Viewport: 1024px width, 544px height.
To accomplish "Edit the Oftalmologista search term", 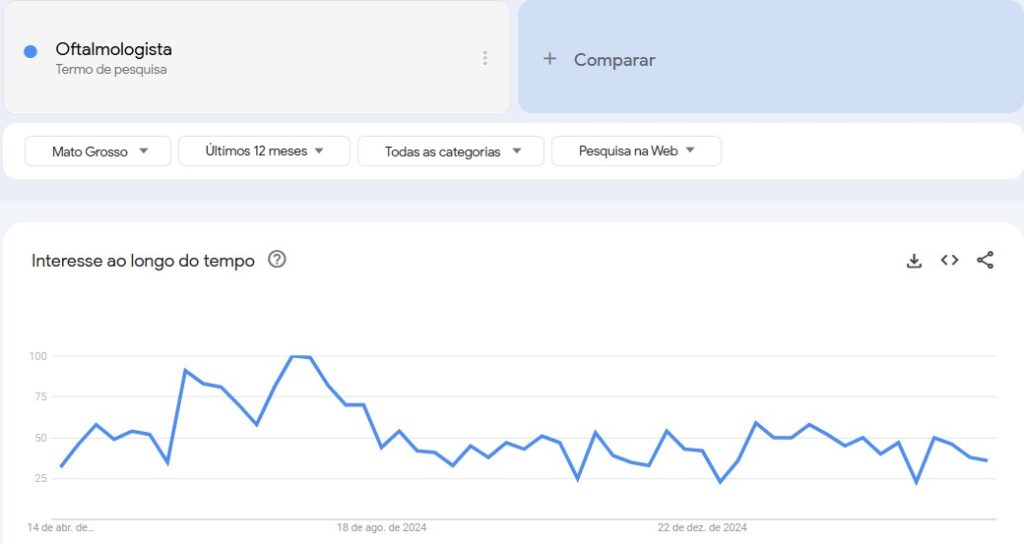I will click(114, 49).
